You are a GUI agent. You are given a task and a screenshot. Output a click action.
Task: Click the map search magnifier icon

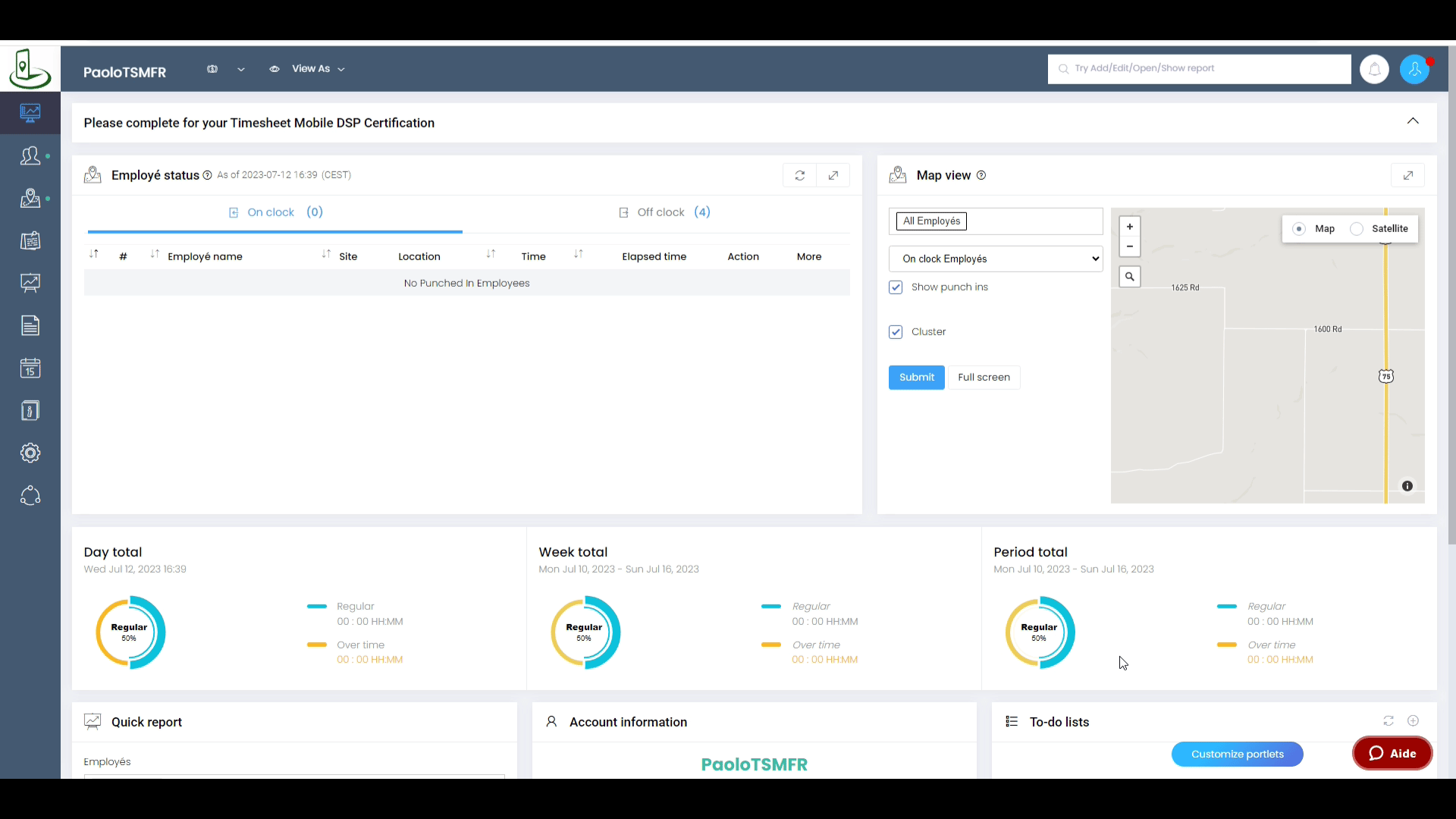[1130, 277]
